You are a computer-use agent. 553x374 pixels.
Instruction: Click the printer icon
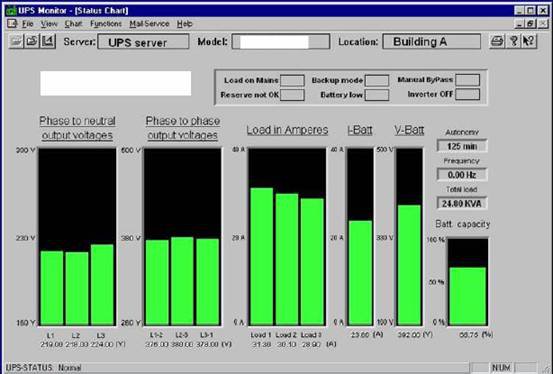pyautogui.click(x=497, y=41)
